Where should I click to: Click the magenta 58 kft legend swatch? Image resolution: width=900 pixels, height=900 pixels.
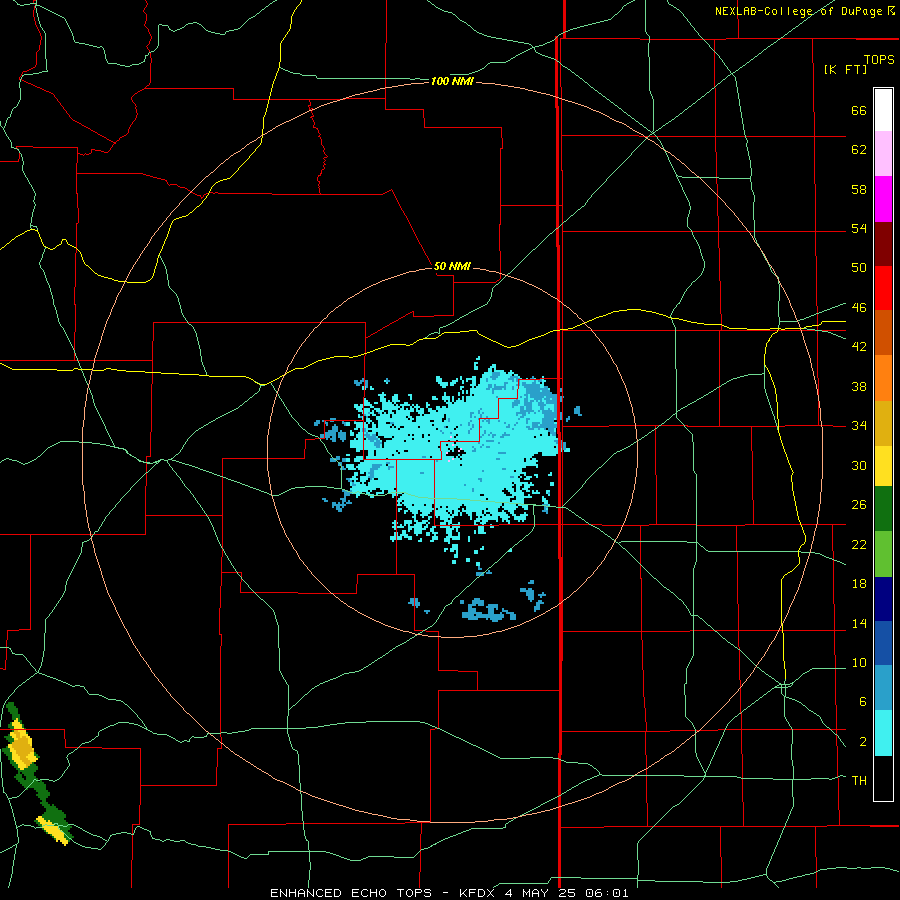click(x=883, y=199)
